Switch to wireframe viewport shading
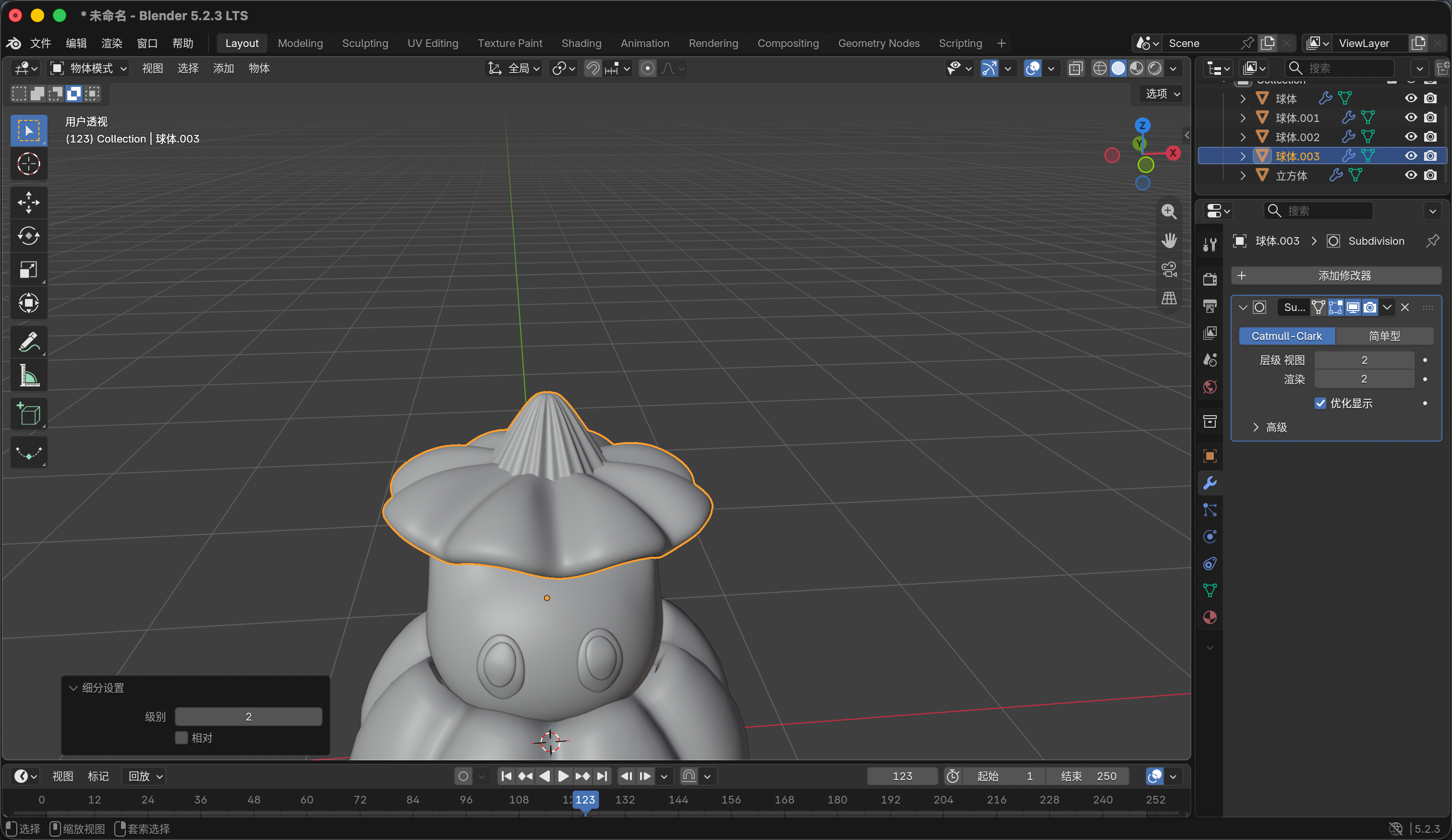 click(1100, 69)
